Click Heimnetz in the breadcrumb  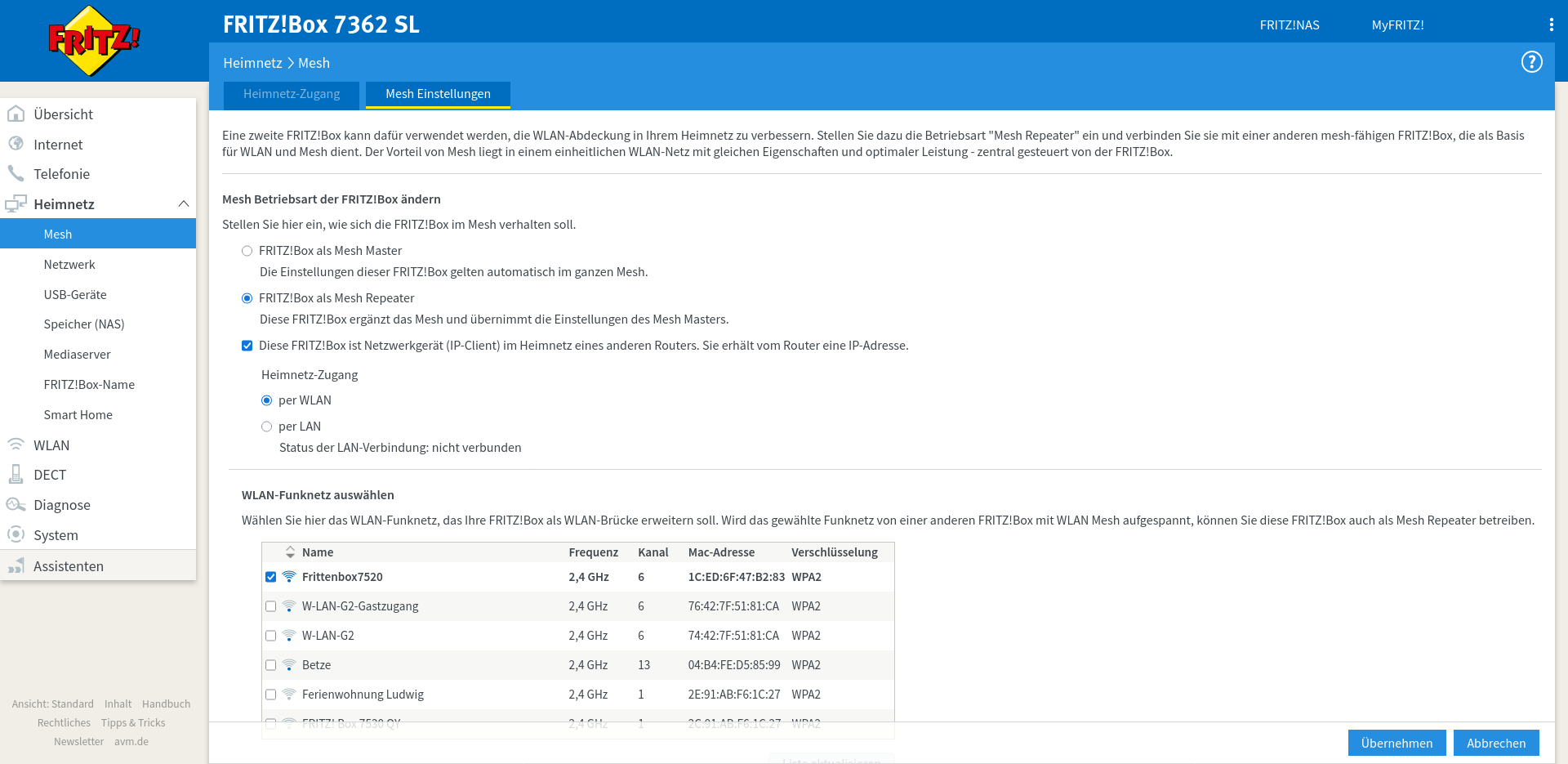pyautogui.click(x=252, y=63)
